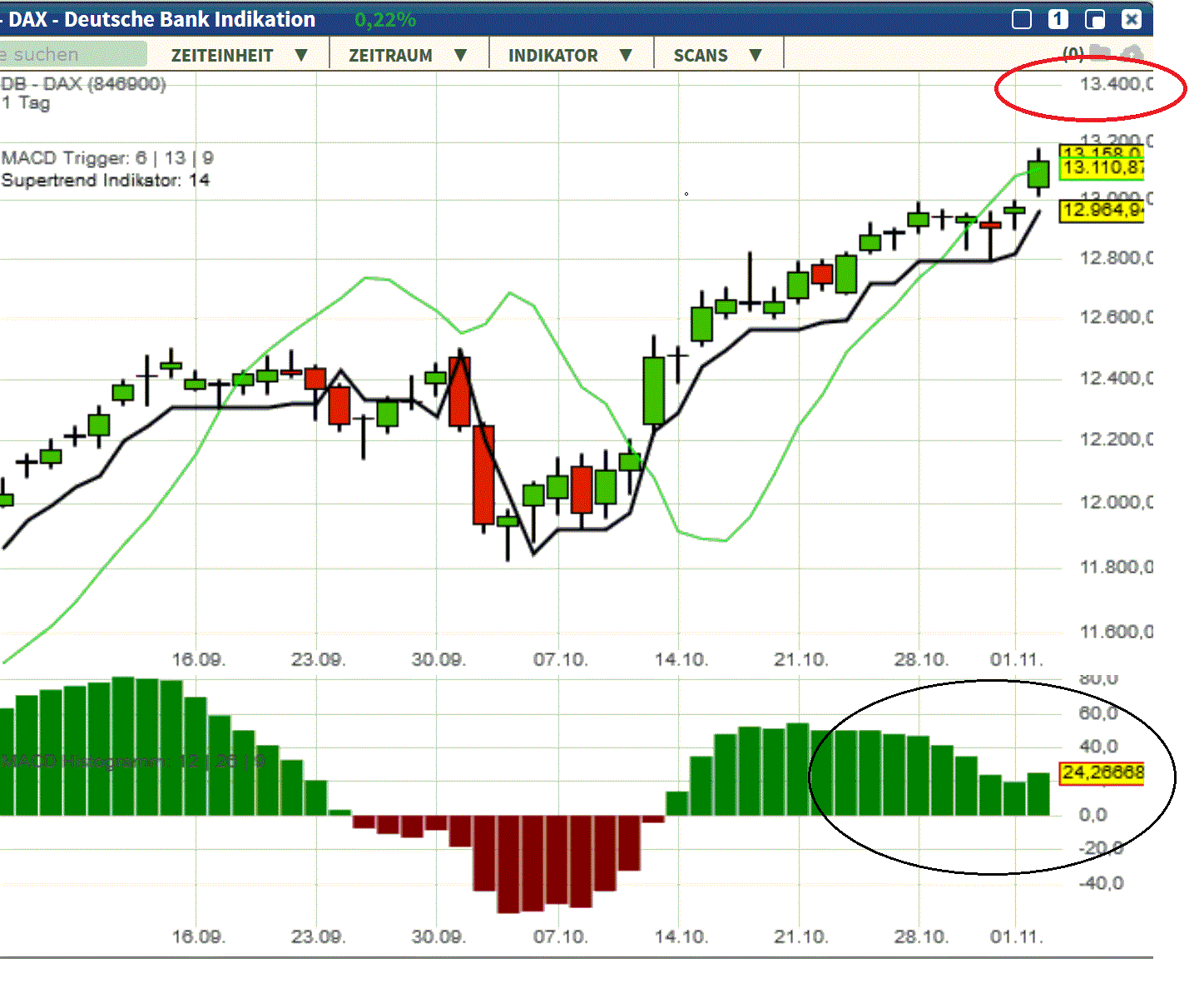Click the 60,0 MACD axis value
Viewport: 1204px width, 1008px height.
(1098, 713)
